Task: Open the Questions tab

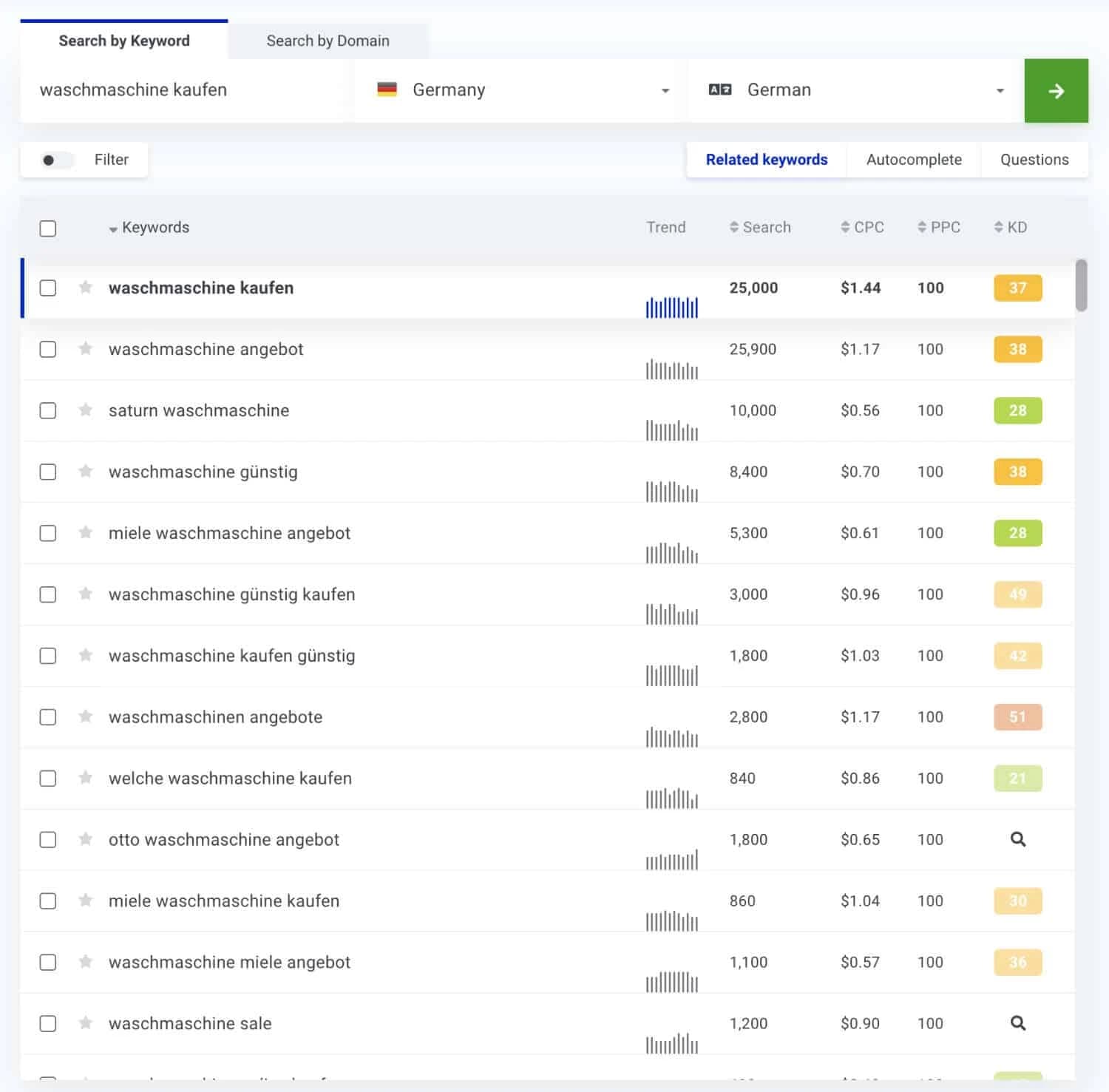Action: point(1034,159)
